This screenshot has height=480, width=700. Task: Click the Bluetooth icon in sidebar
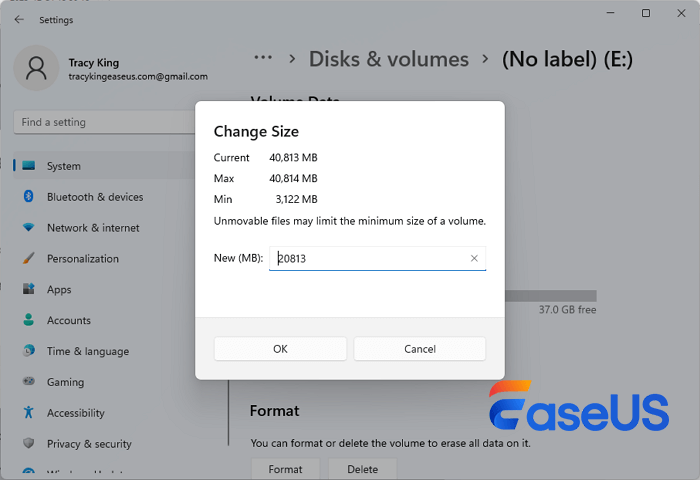click(29, 196)
